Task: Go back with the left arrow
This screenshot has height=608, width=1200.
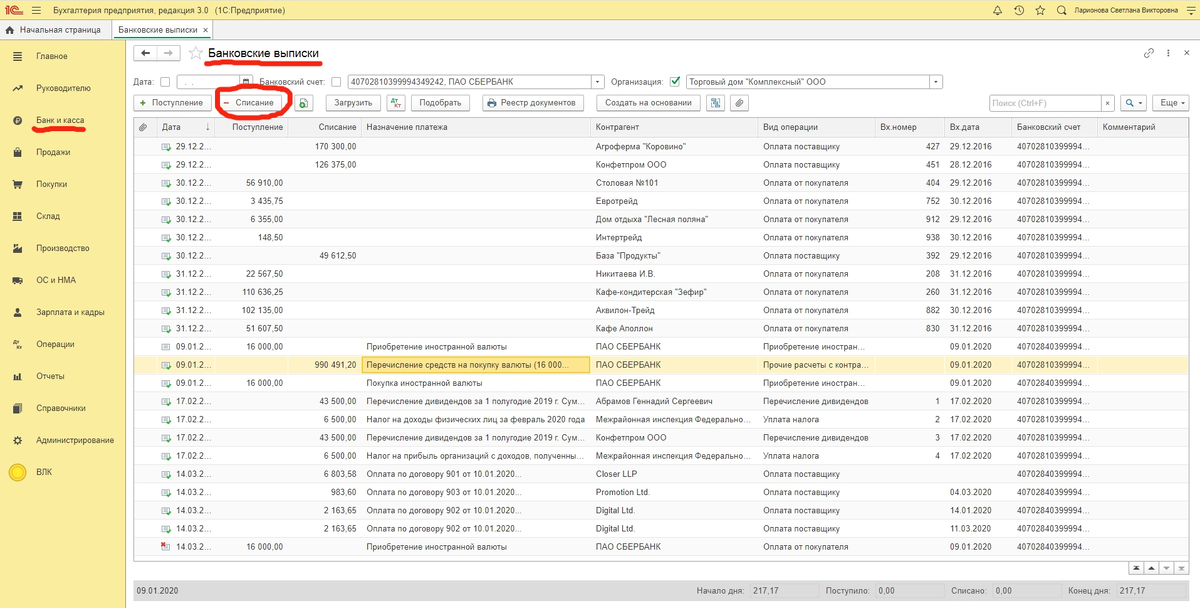Action: (x=146, y=53)
